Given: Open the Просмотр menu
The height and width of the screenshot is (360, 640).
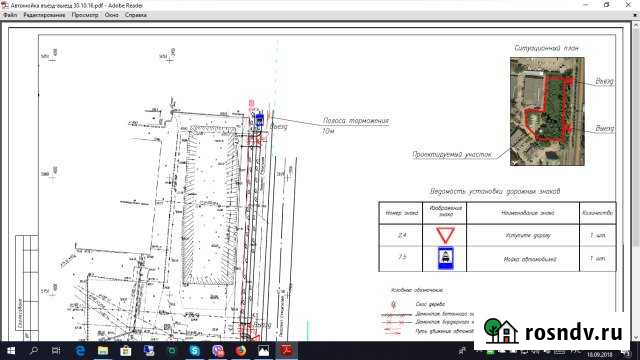Looking at the screenshot, I should pyautogui.click(x=85, y=15).
